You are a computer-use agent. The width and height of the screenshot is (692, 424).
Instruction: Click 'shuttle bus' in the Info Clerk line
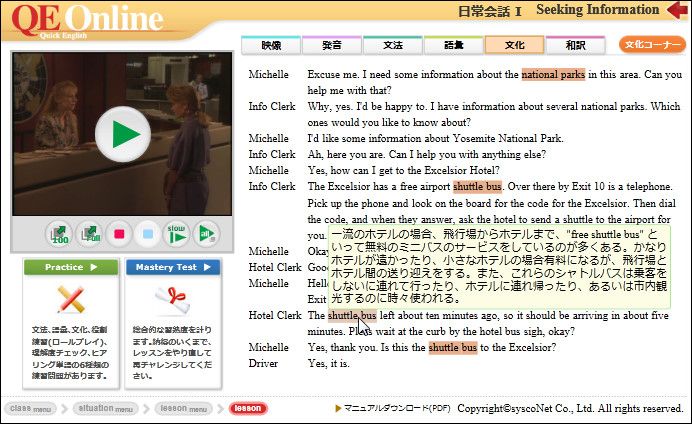coord(478,186)
